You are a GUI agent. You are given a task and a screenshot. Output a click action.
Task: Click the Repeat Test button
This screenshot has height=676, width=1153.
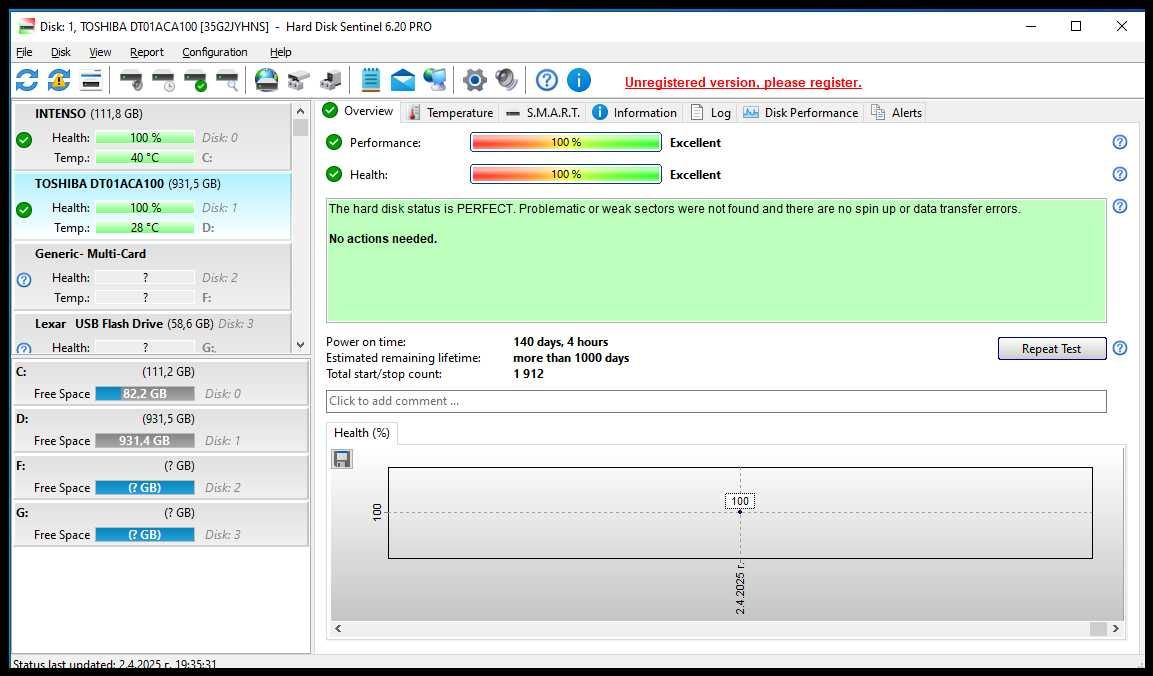pos(1052,349)
